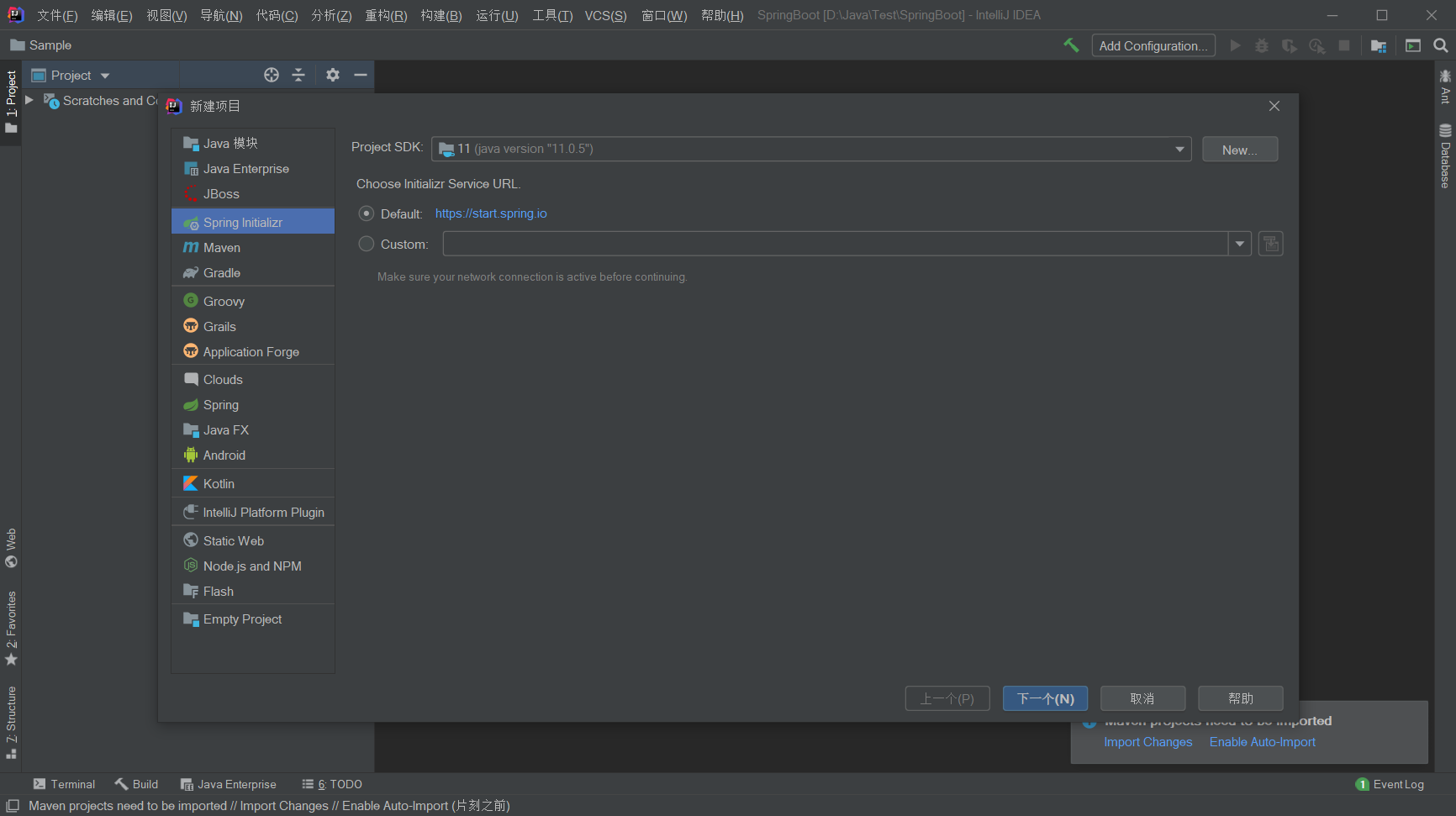Click Import Changes link in notification
This screenshot has height=816, width=1456.
tap(1148, 742)
